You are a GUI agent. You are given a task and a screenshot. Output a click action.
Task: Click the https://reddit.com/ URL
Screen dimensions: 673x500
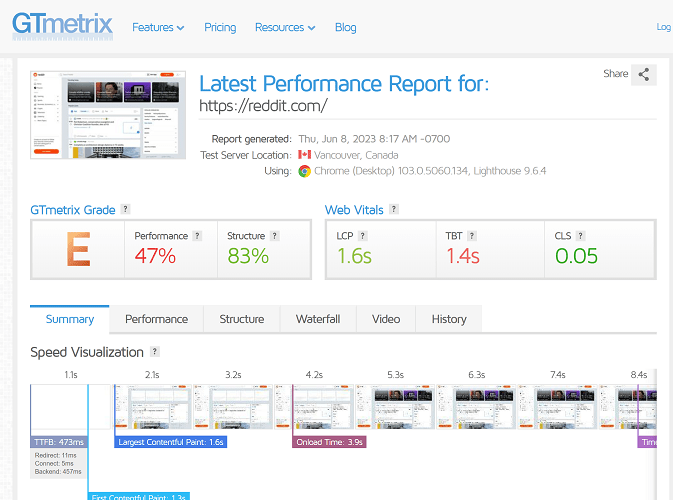pyautogui.click(x=264, y=106)
